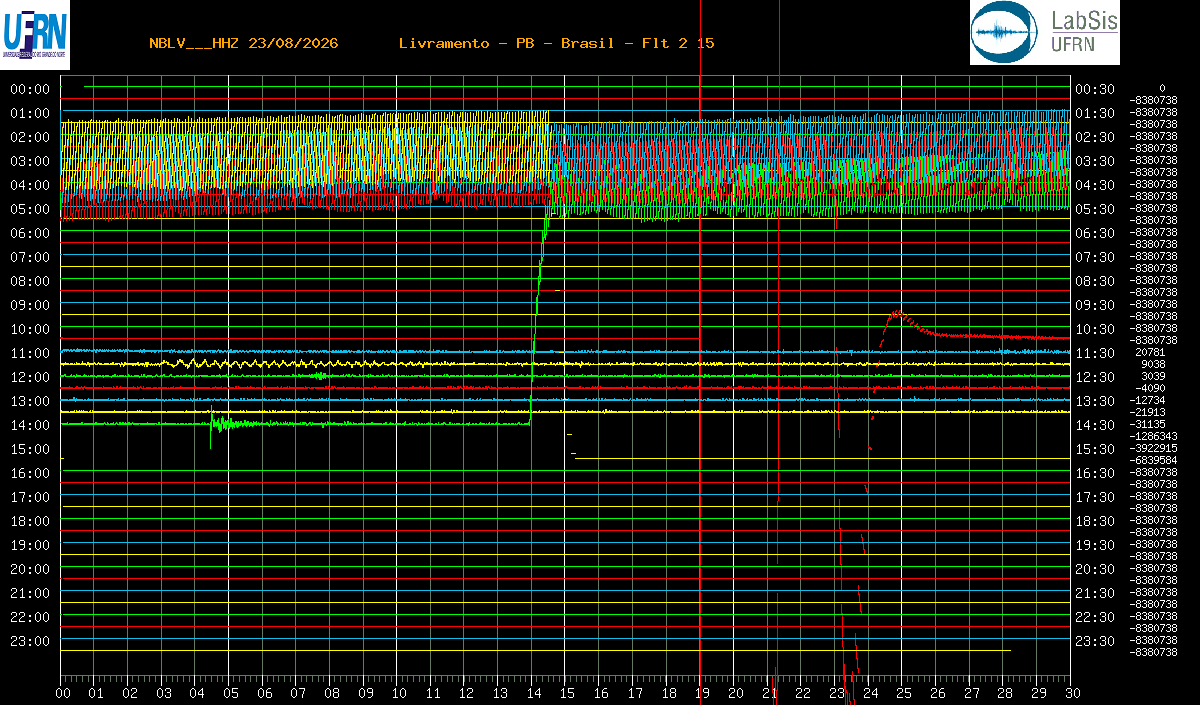
Task: Click the 18:00 hour label
Action: pyautogui.click(x=29, y=521)
